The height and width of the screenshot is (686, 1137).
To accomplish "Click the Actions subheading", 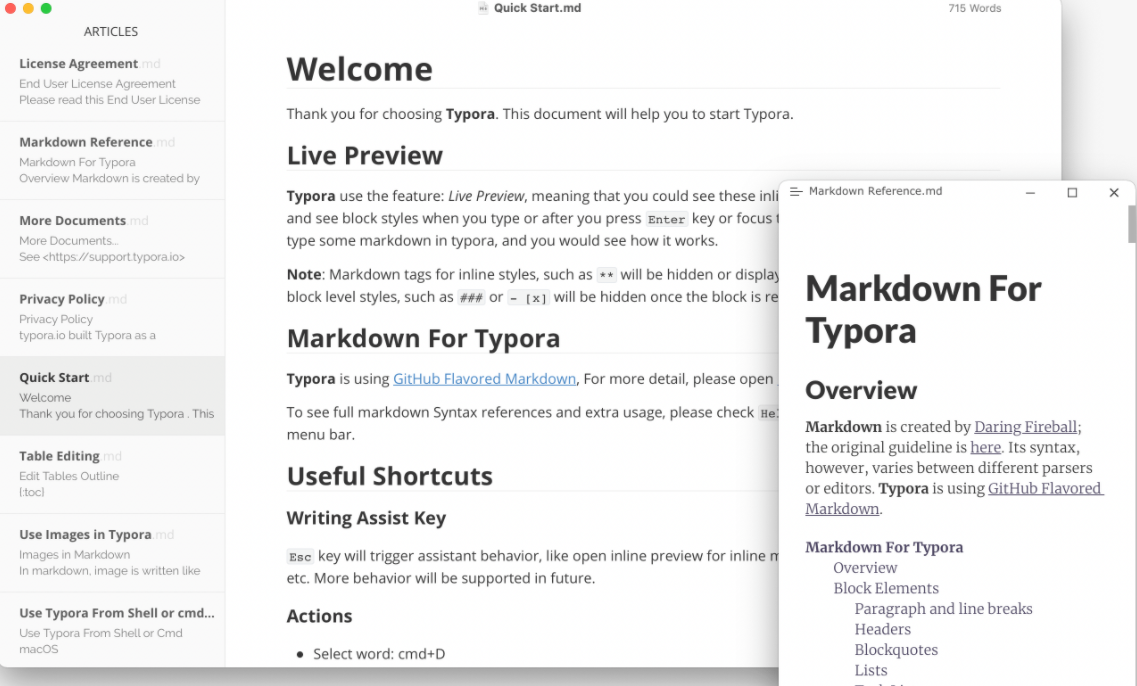I will pos(319,616).
